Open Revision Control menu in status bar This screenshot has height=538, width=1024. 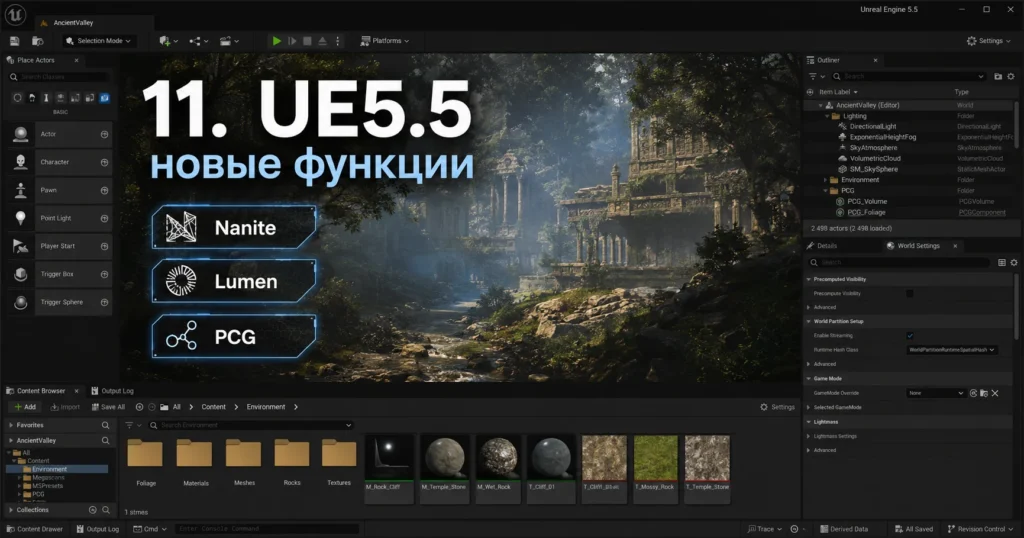coord(980,529)
